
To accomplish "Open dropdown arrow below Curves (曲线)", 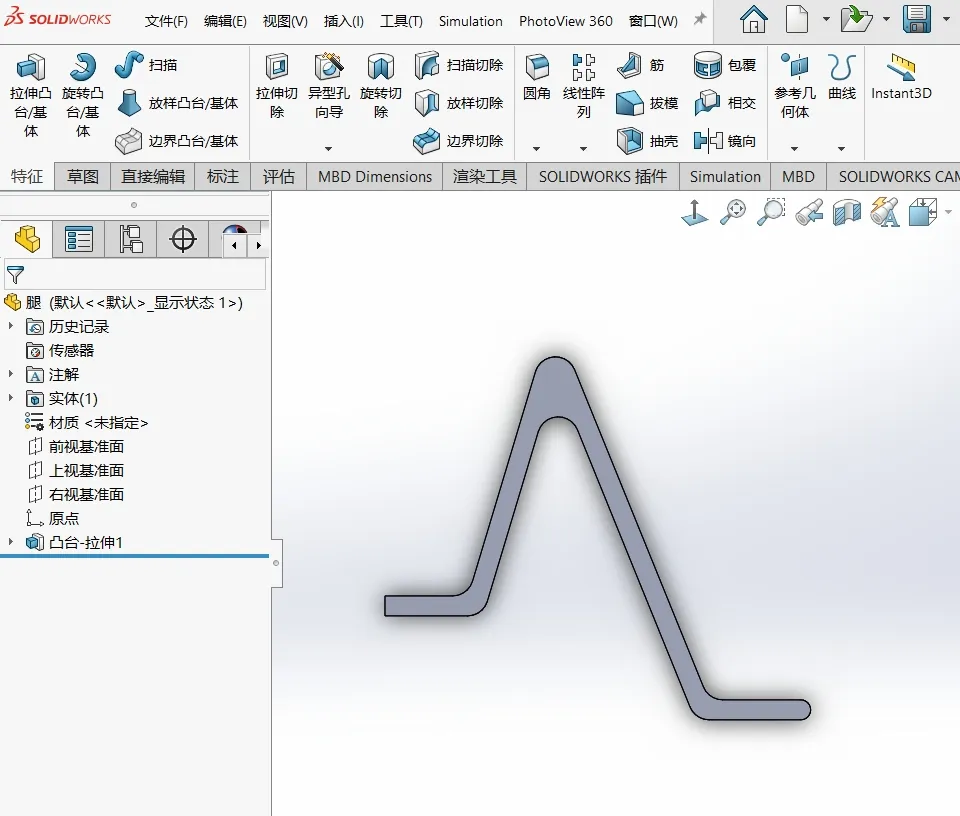I will tap(841, 149).
